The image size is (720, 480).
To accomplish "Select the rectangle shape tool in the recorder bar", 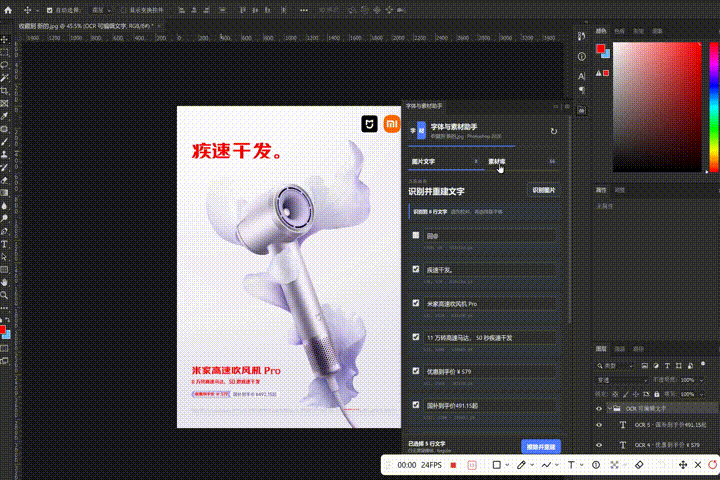I will tap(496, 465).
